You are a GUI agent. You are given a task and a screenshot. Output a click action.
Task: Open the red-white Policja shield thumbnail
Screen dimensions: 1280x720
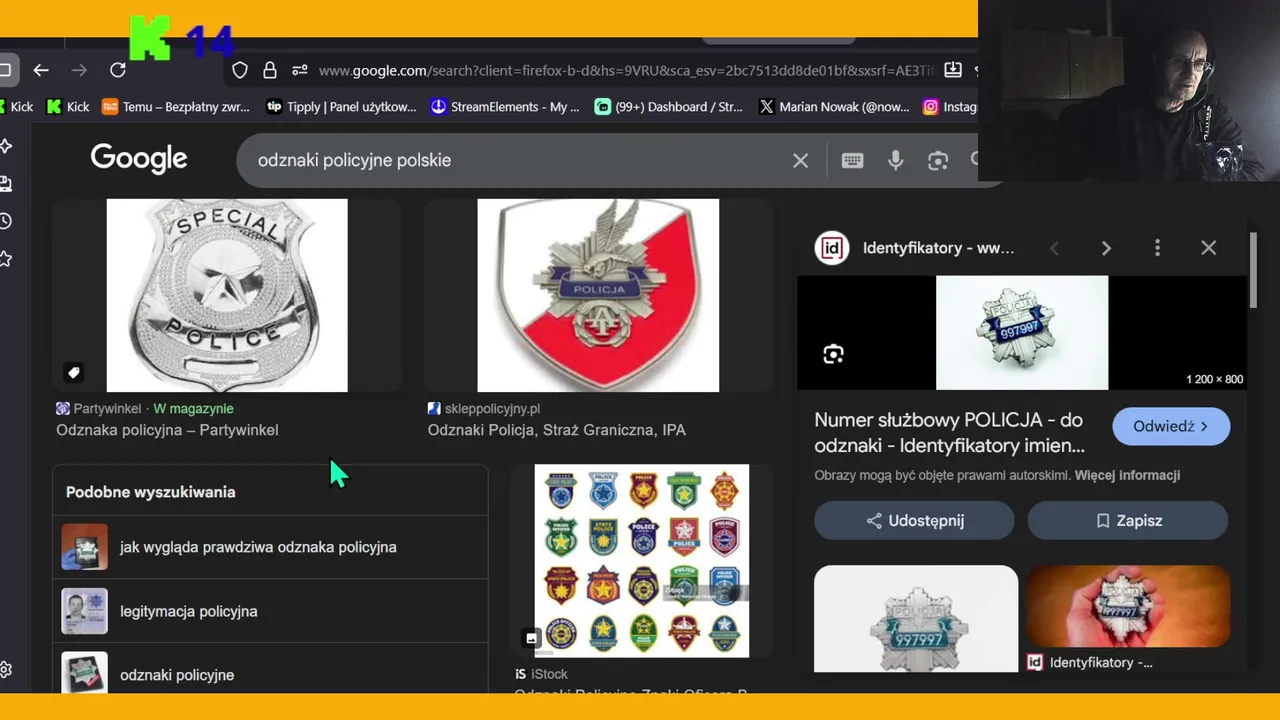(x=598, y=295)
